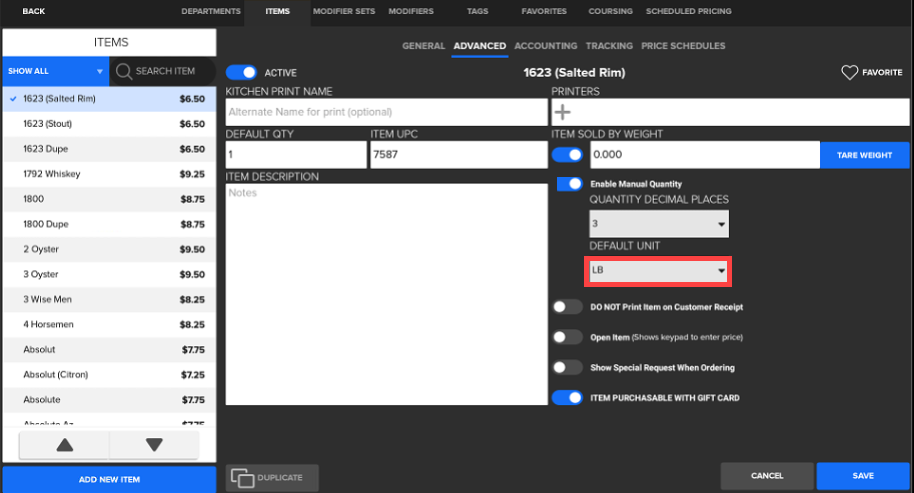Enable DO NOT Print Item on Receipt
This screenshot has height=493, width=914.
tap(568, 307)
